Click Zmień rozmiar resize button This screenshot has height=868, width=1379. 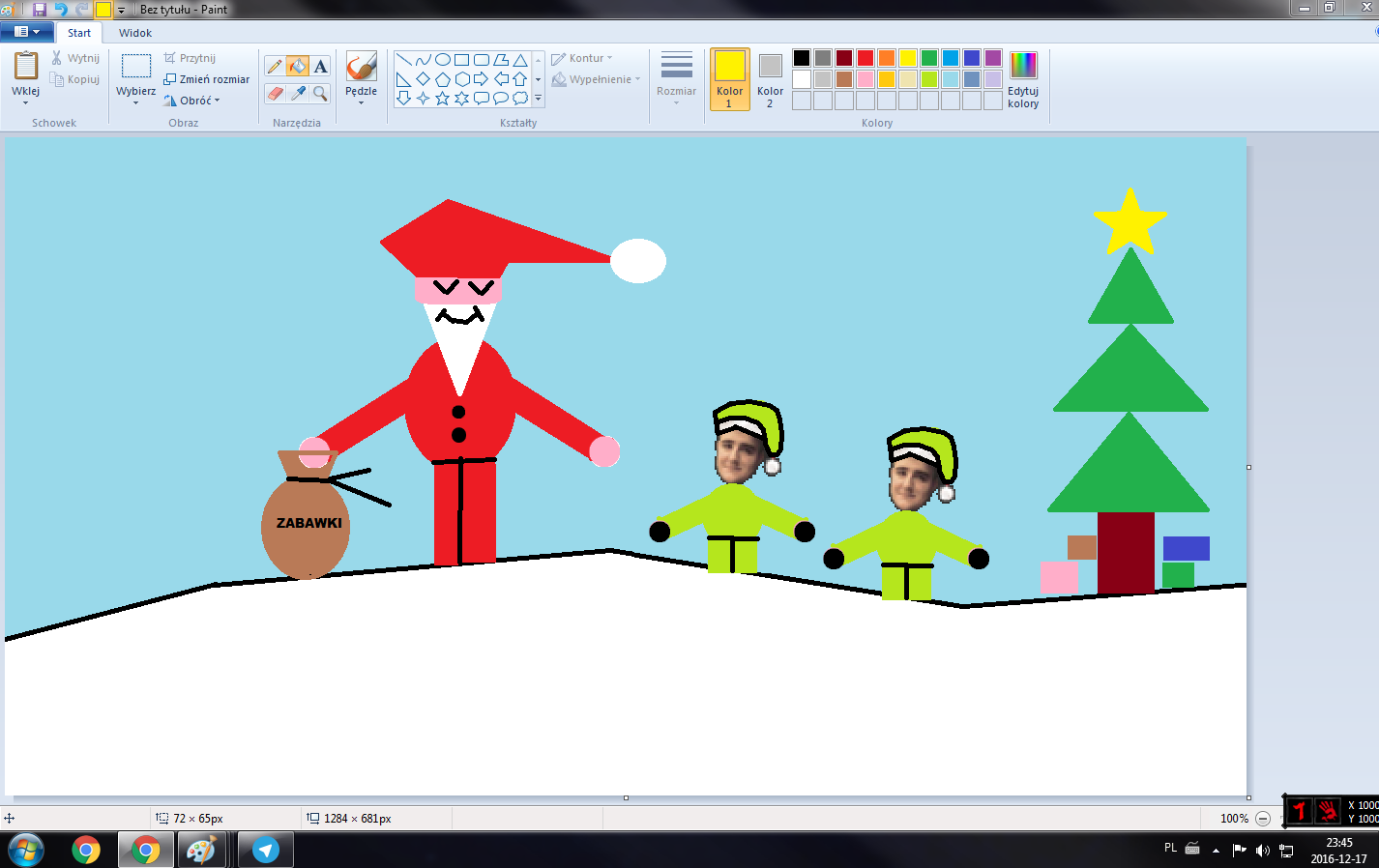(x=207, y=79)
